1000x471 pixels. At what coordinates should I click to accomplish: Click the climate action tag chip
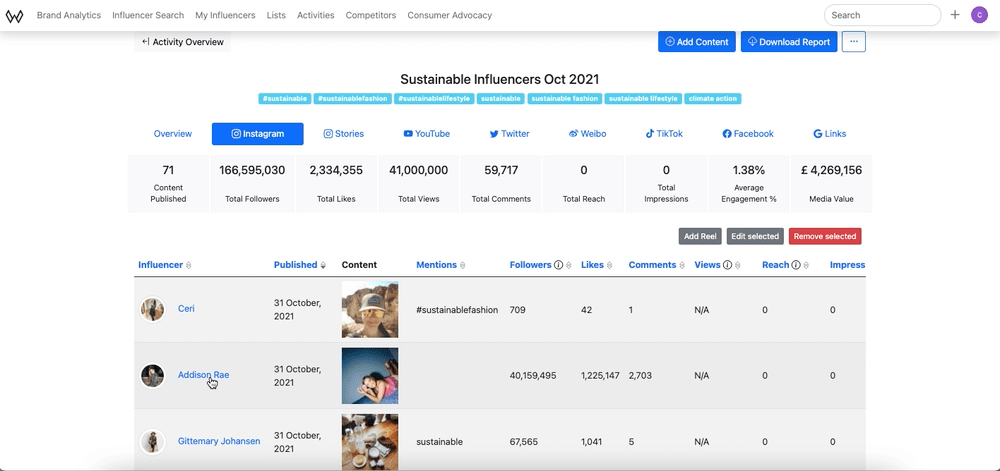coord(713,99)
